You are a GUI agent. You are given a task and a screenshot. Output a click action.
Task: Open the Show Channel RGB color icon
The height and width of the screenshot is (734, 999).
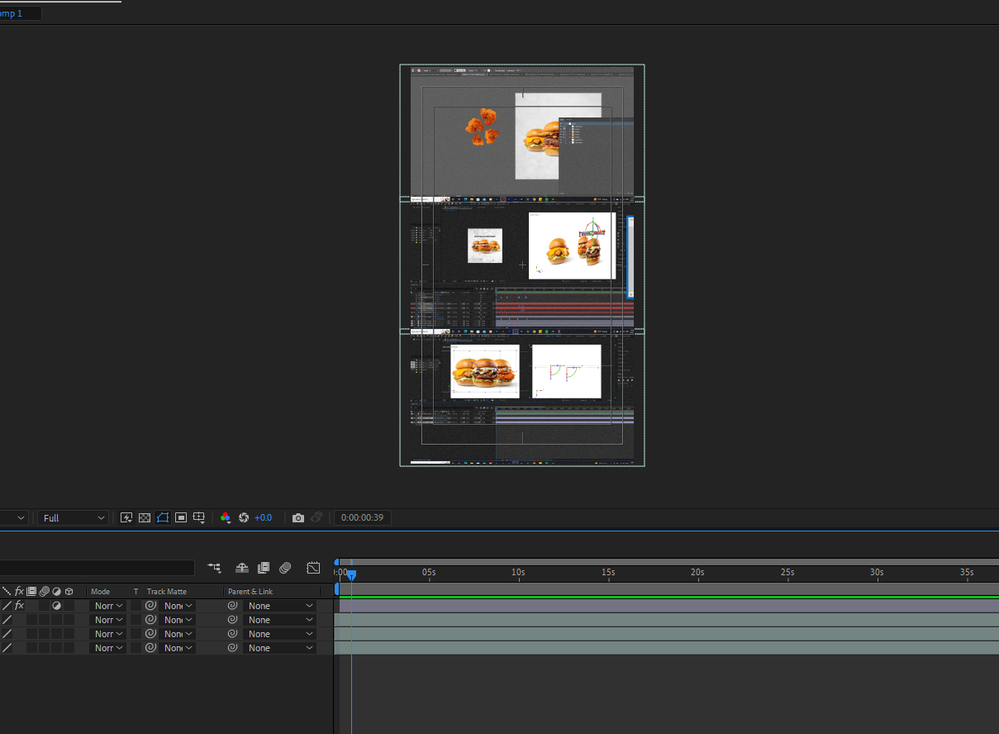coord(225,517)
